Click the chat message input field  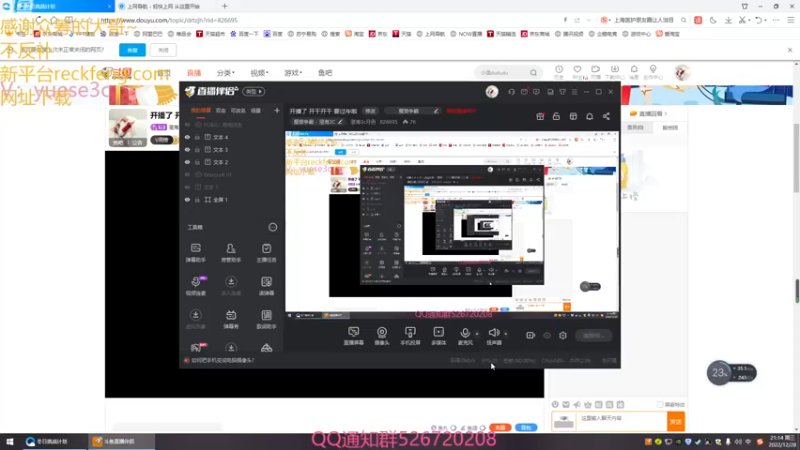tap(621, 421)
